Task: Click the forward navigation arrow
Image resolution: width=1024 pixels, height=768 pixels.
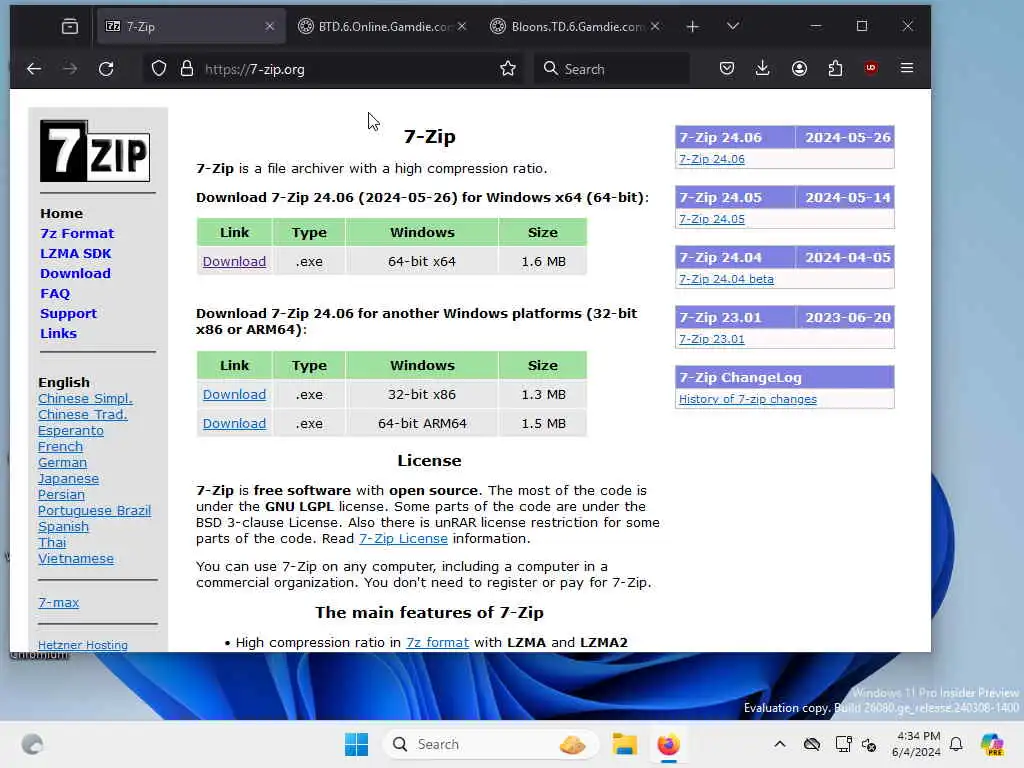Action: (70, 69)
